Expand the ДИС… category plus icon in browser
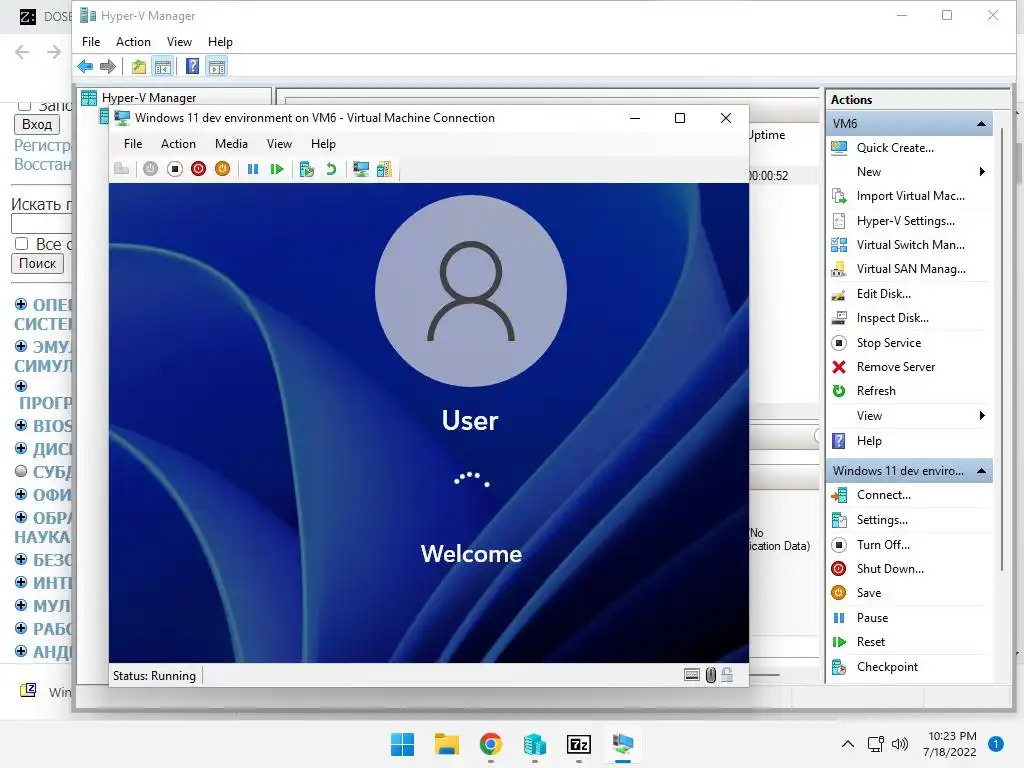This screenshot has width=1024, height=768. click(21, 448)
